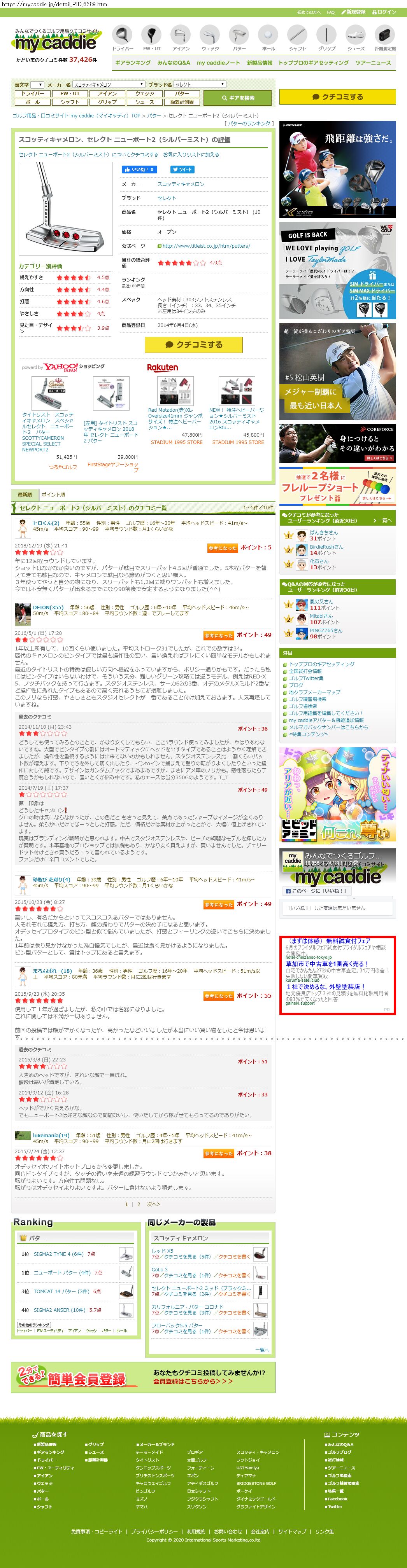Screen dimensions: 407x1568
Task: Open the シューズ category icon
Action: tap(356, 38)
